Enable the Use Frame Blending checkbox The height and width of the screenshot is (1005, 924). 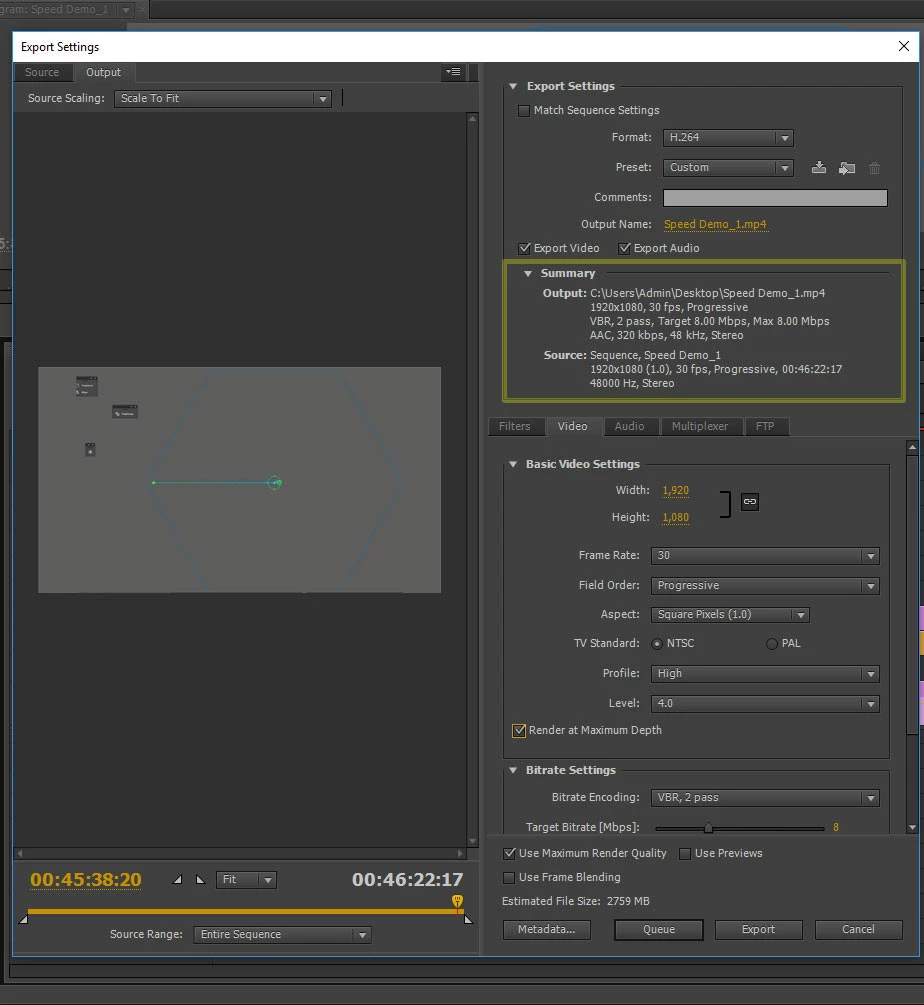click(x=509, y=877)
